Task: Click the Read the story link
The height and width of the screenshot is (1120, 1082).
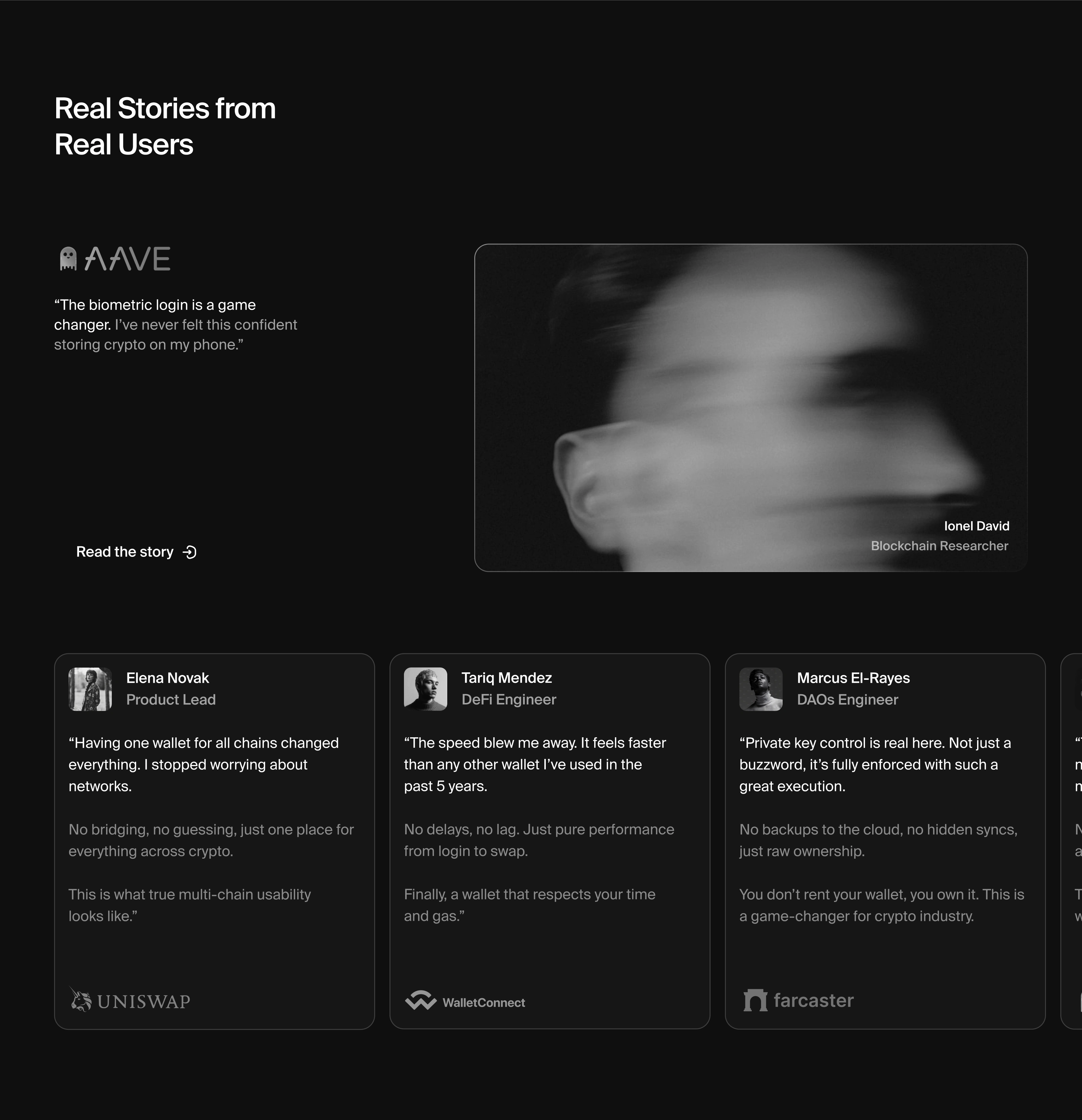Action: pyautogui.click(x=124, y=552)
